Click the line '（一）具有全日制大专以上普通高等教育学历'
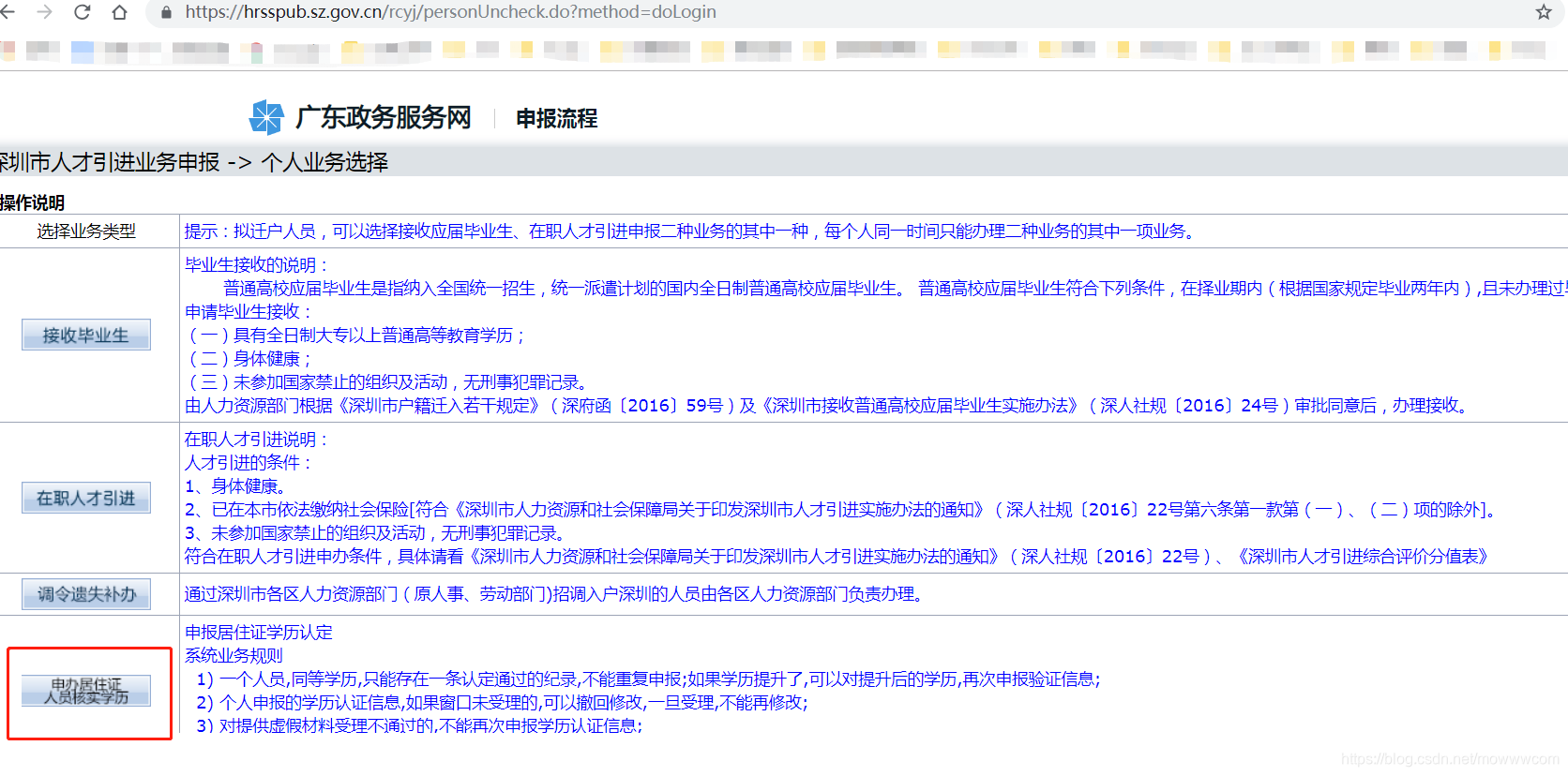1568x776 pixels. (x=355, y=336)
